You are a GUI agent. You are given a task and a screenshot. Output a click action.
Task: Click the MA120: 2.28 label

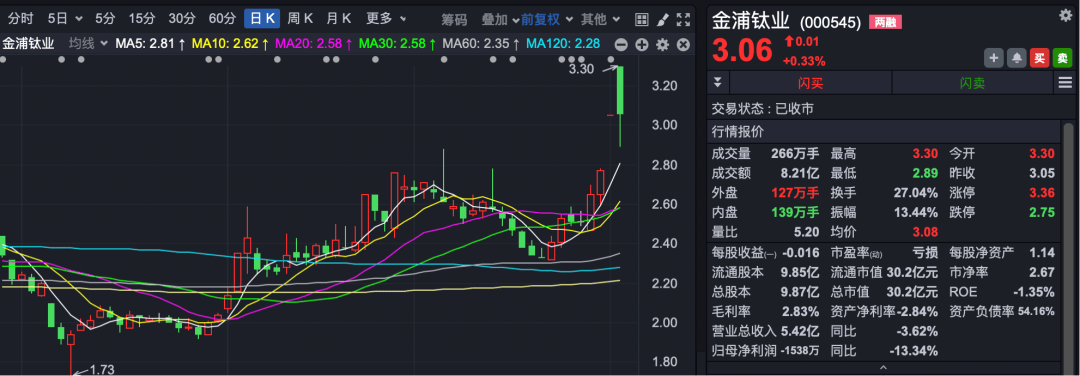coord(563,44)
